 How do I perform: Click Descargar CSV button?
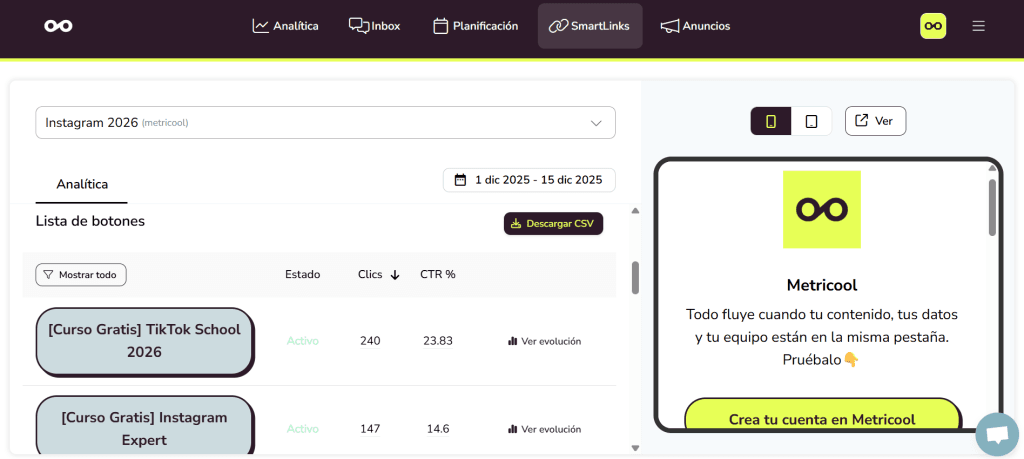point(553,224)
